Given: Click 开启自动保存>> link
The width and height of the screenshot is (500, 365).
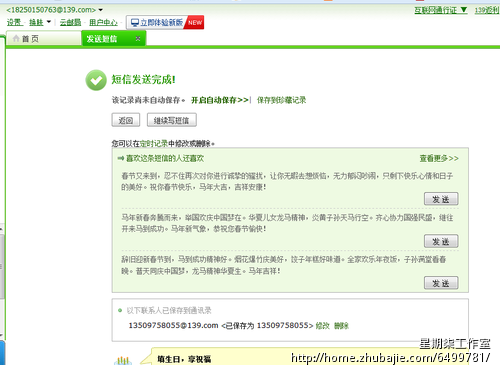Looking at the screenshot, I should 220,100.
